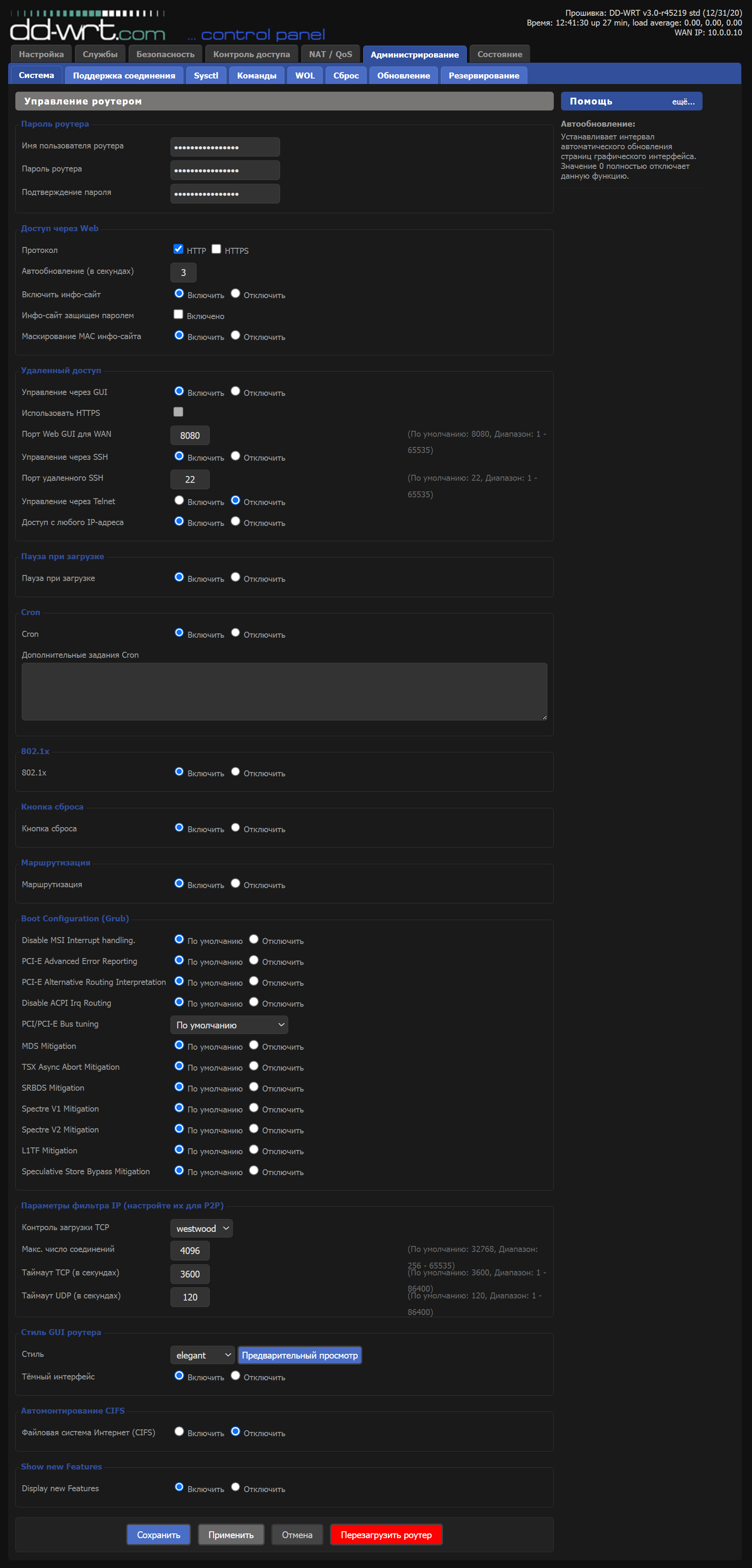The width and height of the screenshot is (752, 1568).
Task: Switch to the Безопасность tab
Action: tap(165, 54)
